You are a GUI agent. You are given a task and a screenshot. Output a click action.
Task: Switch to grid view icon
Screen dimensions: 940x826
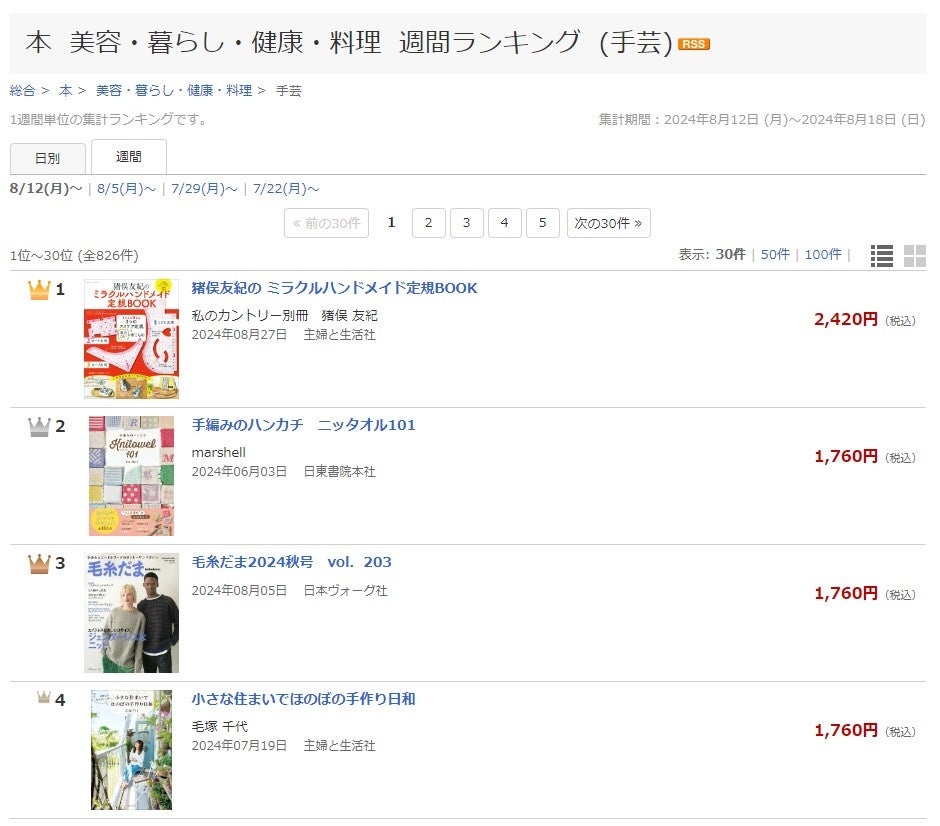tap(915, 255)
